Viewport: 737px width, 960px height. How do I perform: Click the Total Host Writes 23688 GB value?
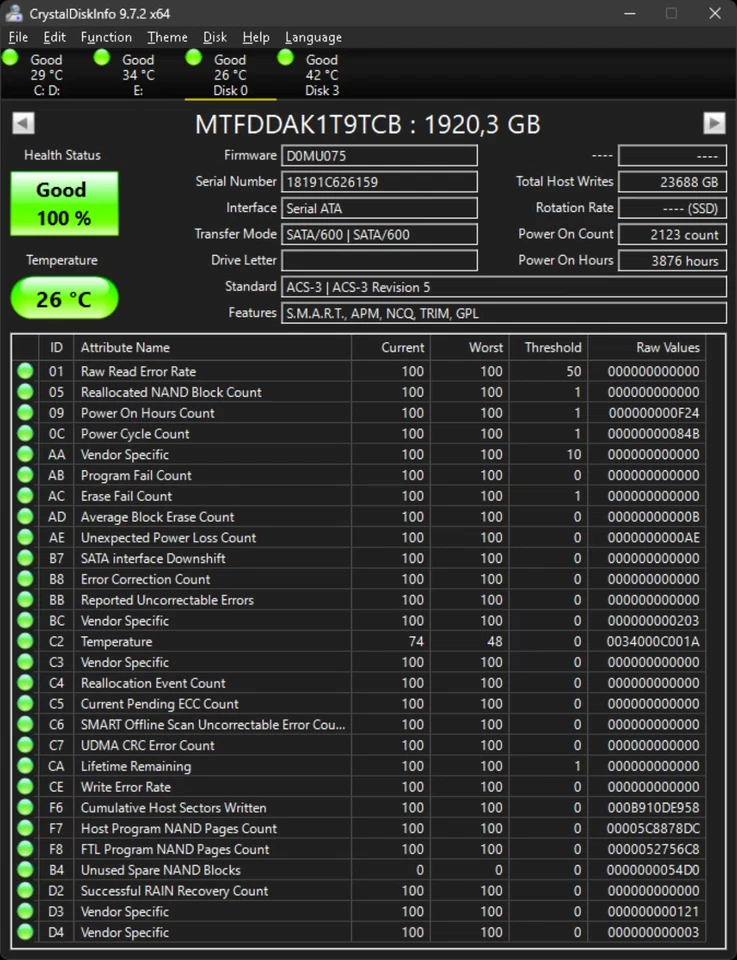click(x=672, y=182)
